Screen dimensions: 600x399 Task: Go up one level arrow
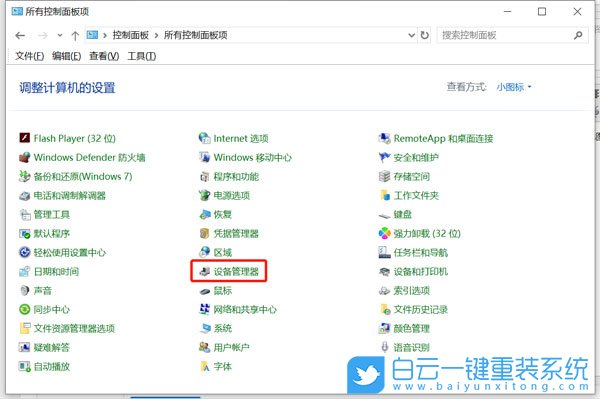tap(75, 36)
